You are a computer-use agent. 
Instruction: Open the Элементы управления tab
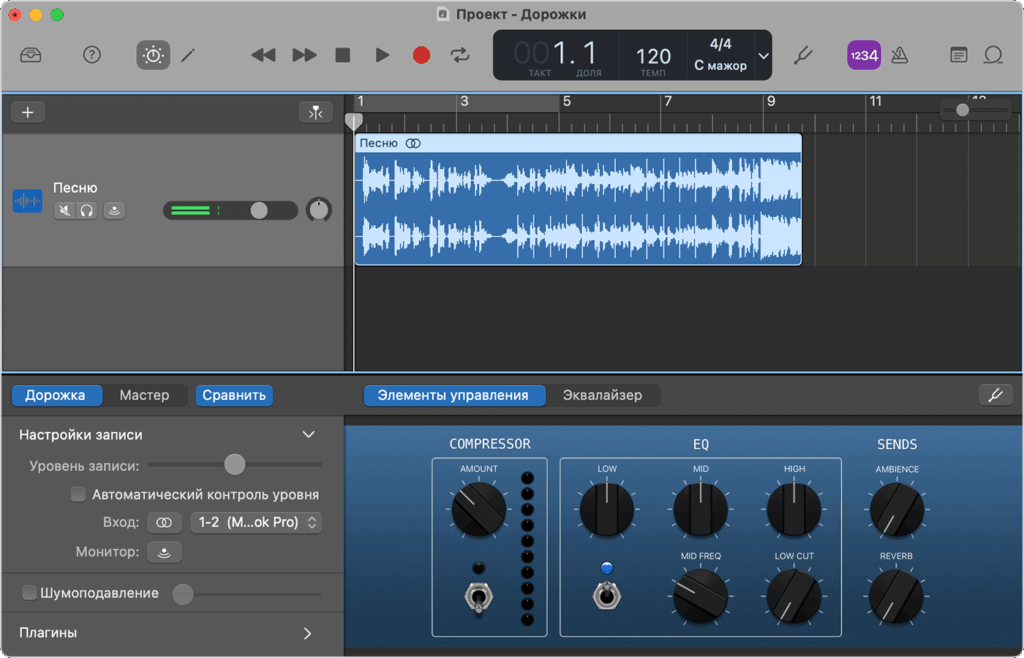pyautogui.click(x=454, y=396)
